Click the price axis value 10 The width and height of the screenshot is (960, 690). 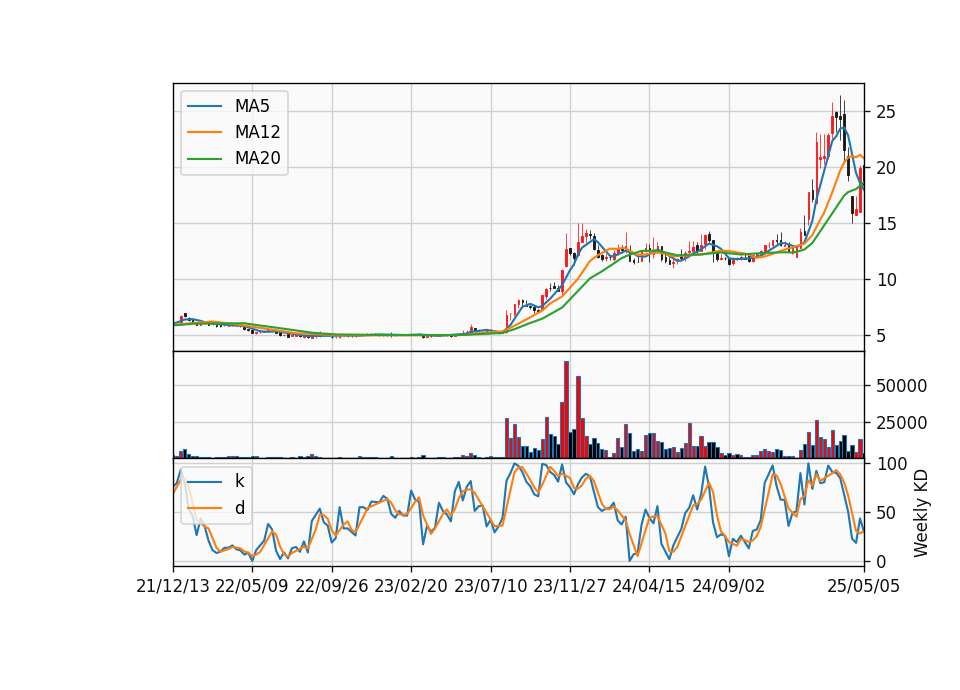tap(886, 280)
